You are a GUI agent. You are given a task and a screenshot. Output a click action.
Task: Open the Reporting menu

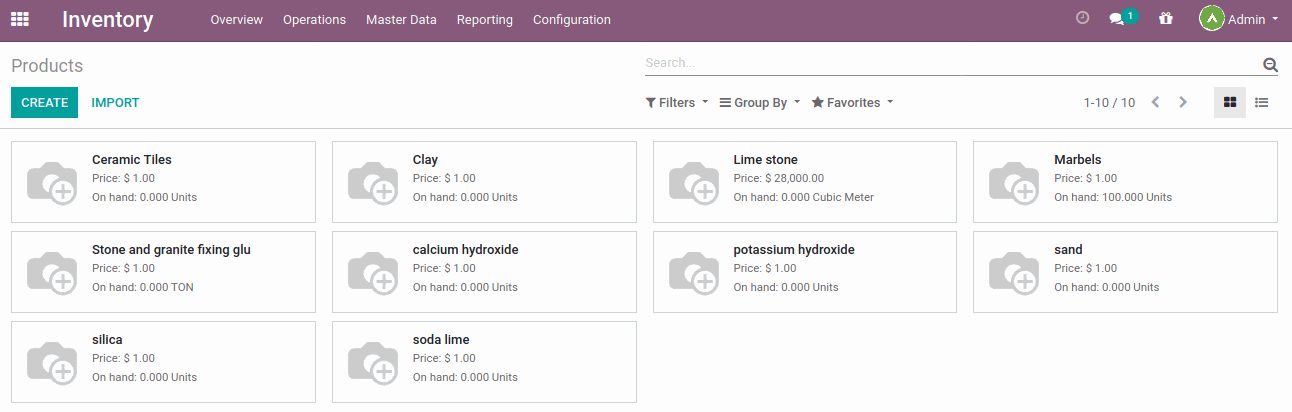coord(484,20)
